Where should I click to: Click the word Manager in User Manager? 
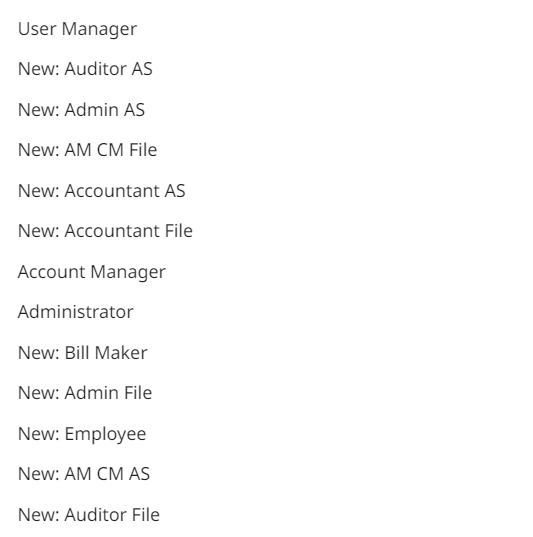[x=99, y=29]
